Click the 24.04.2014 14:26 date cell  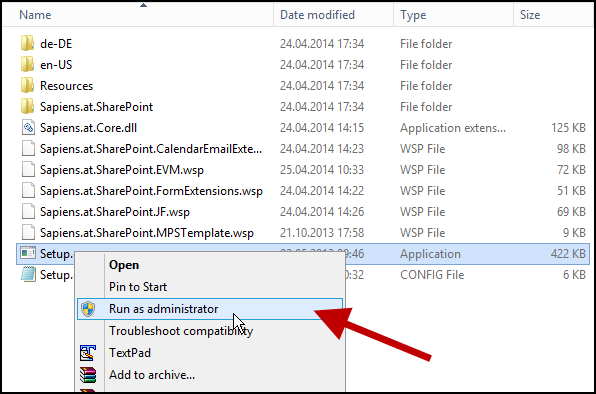point(322,212)
